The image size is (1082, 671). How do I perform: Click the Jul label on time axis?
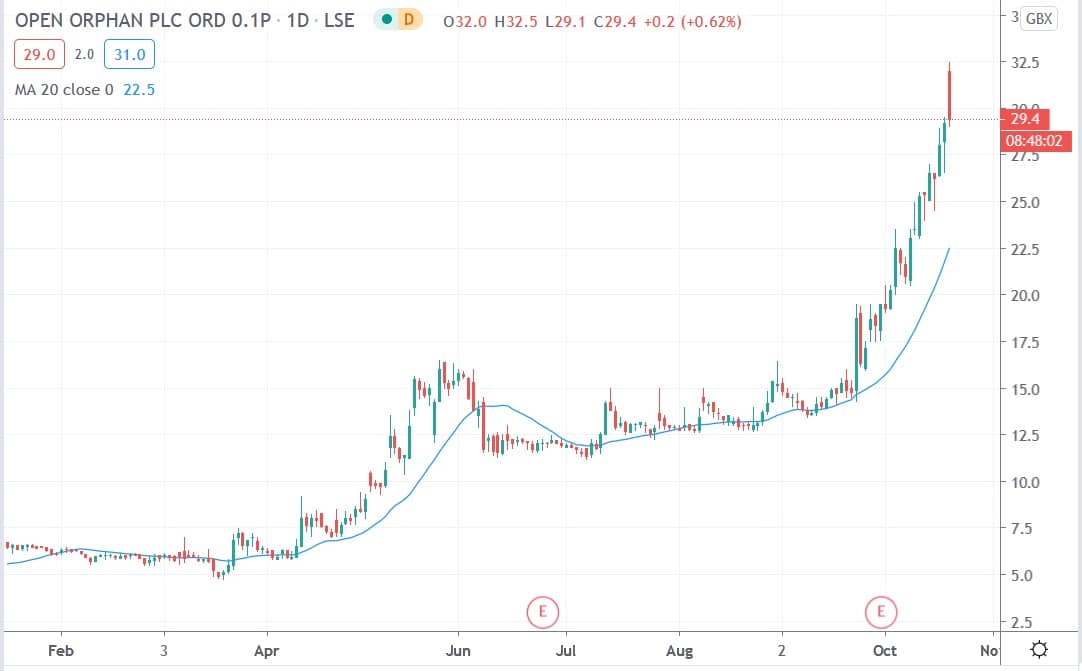pos(566,650)
